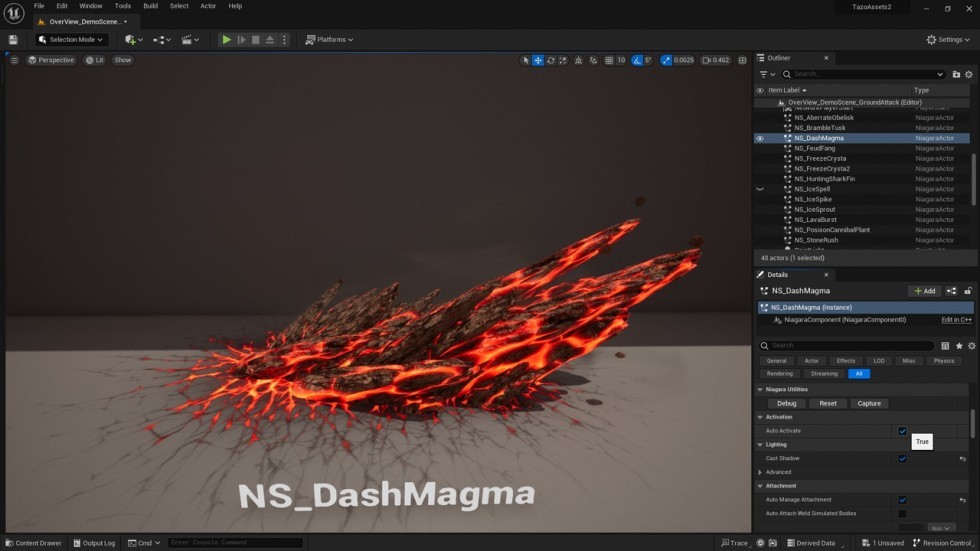Filter Details by Effects category
This screenshot has height=551, width=980.
pyautogui.click(x=846, y=361)
